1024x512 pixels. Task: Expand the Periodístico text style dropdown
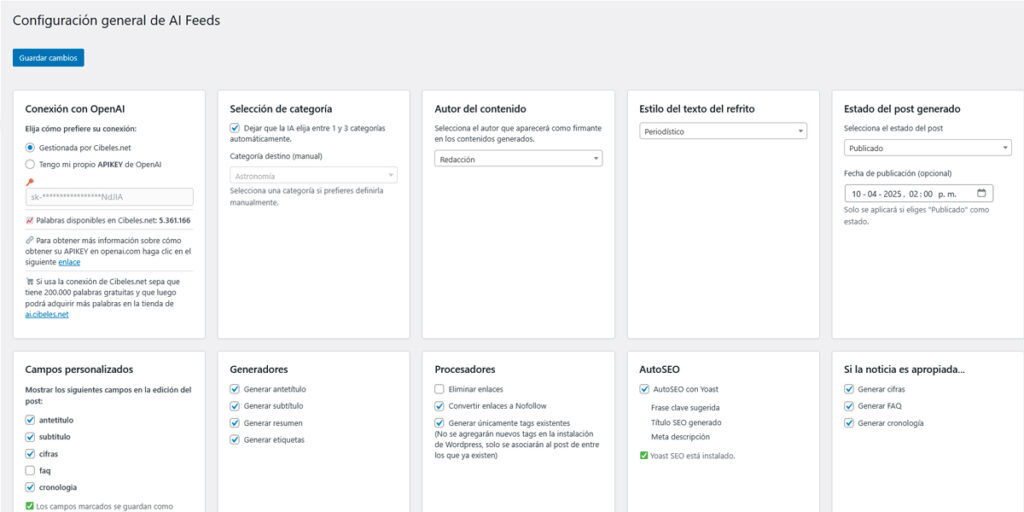pos(723,131)
